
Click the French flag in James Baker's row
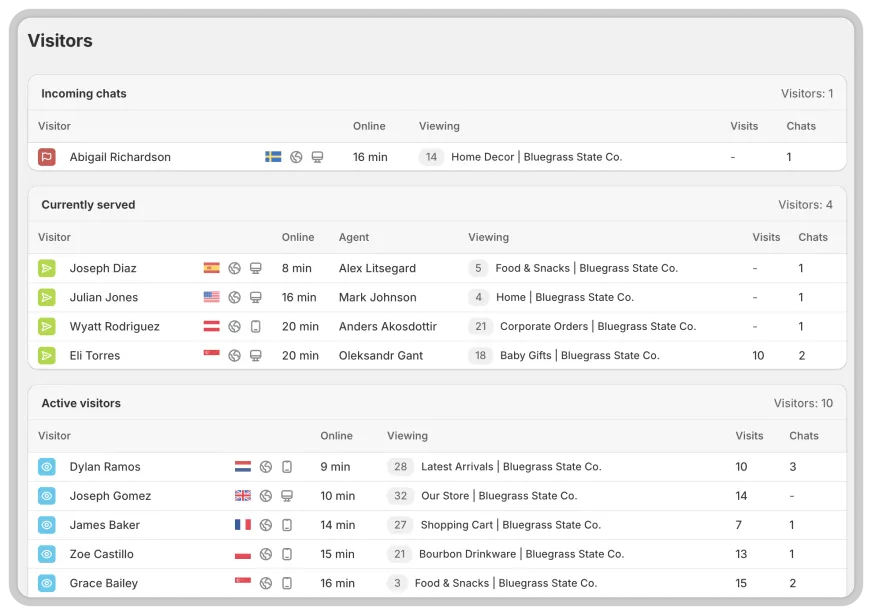(x=241, y=524)
